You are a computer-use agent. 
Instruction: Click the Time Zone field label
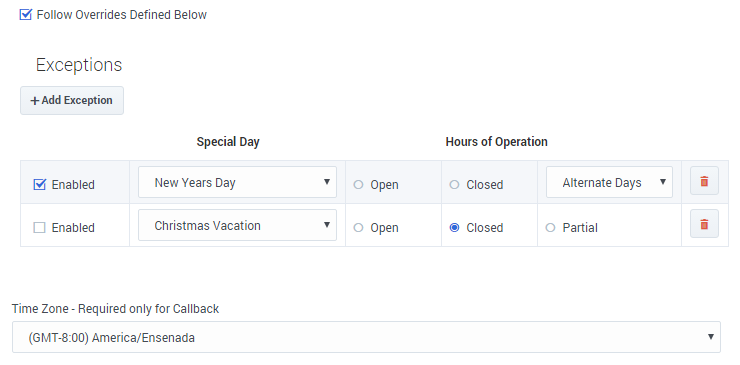(116, 309)
